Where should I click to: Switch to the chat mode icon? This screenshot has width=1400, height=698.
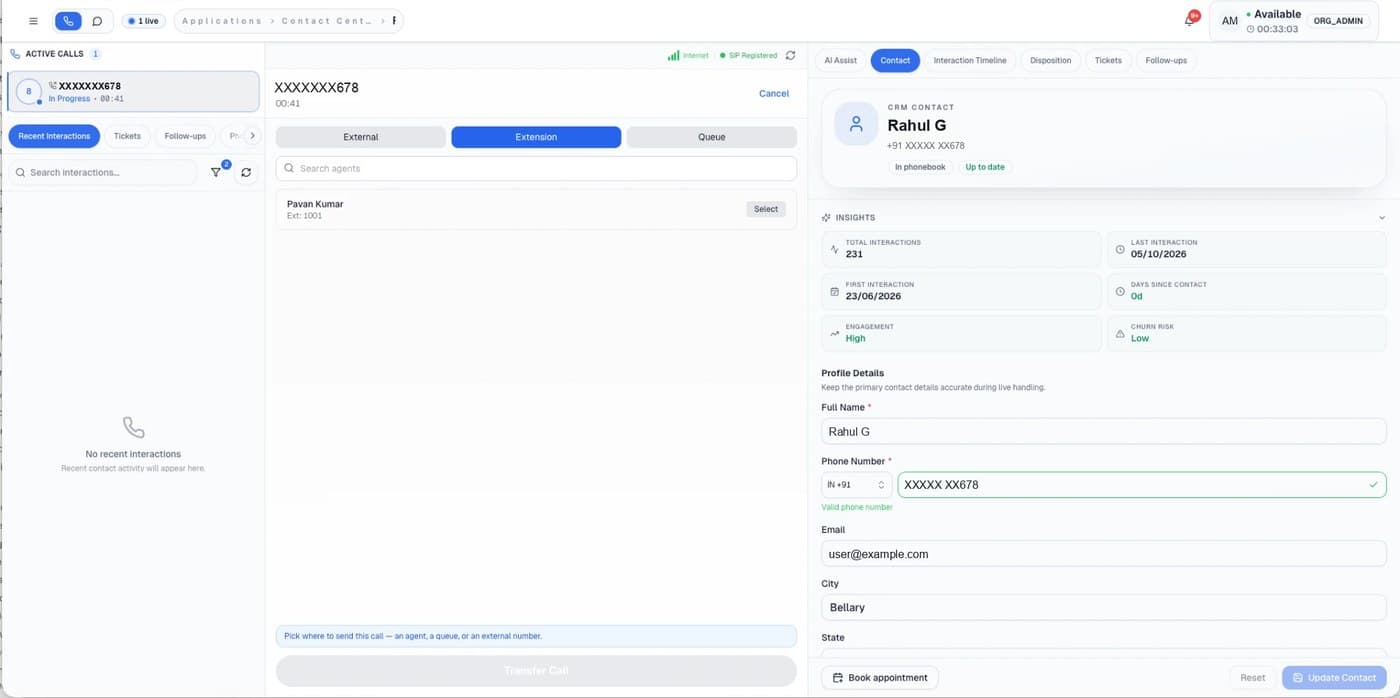tap(97, 21)
